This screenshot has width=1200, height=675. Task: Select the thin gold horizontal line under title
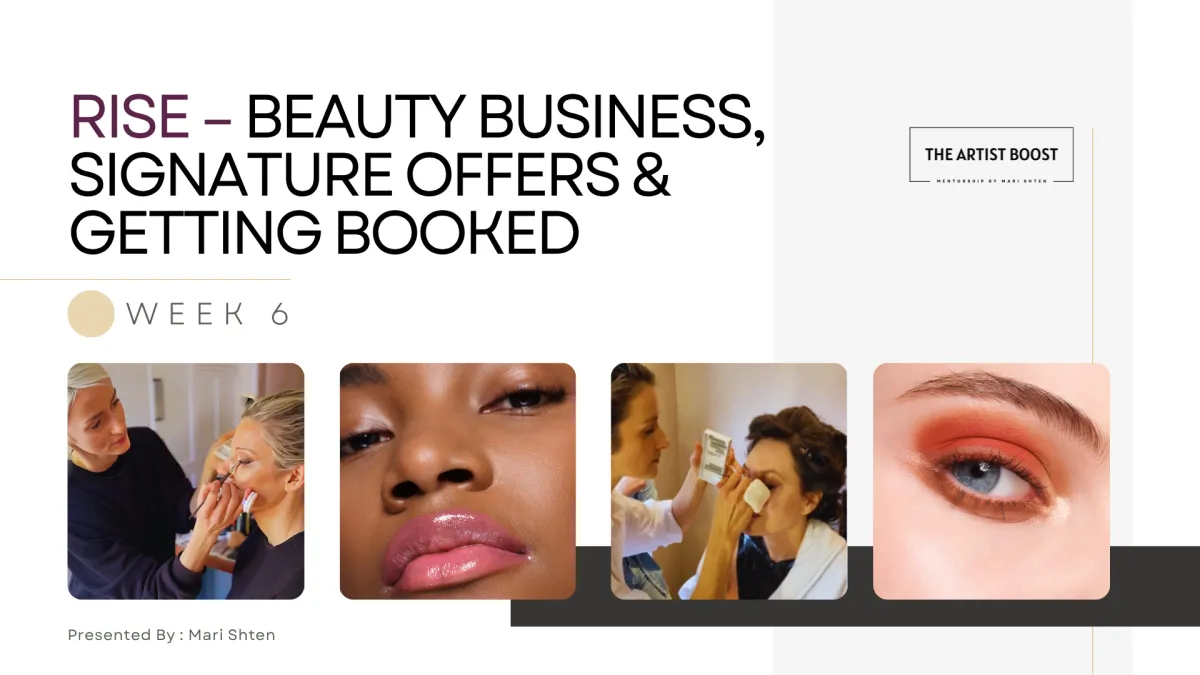coord(145,279)
